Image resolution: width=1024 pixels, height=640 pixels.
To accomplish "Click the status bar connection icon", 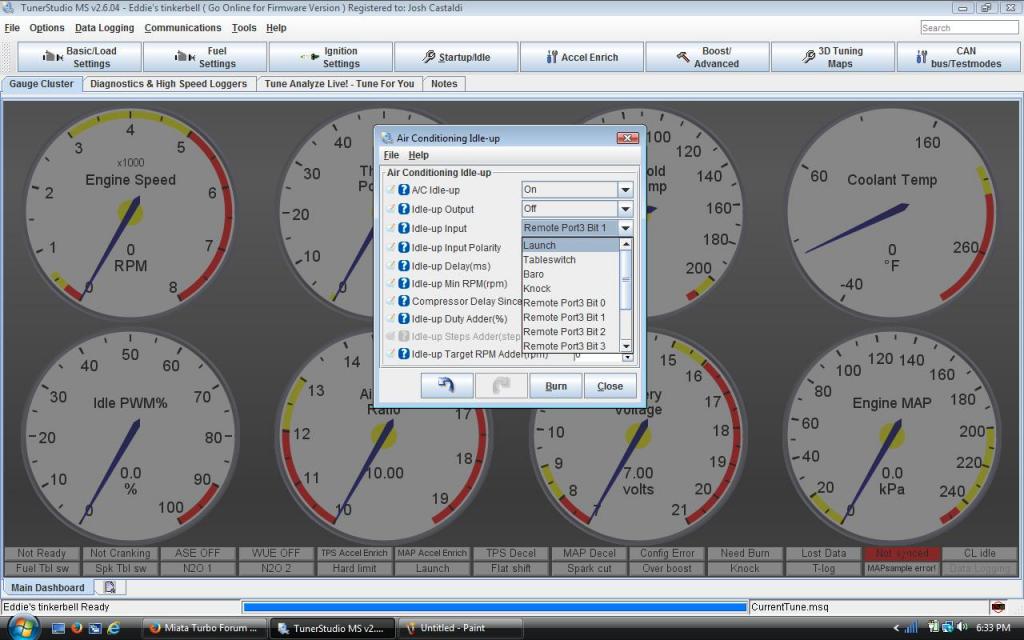I will click(x=998, y=607).
